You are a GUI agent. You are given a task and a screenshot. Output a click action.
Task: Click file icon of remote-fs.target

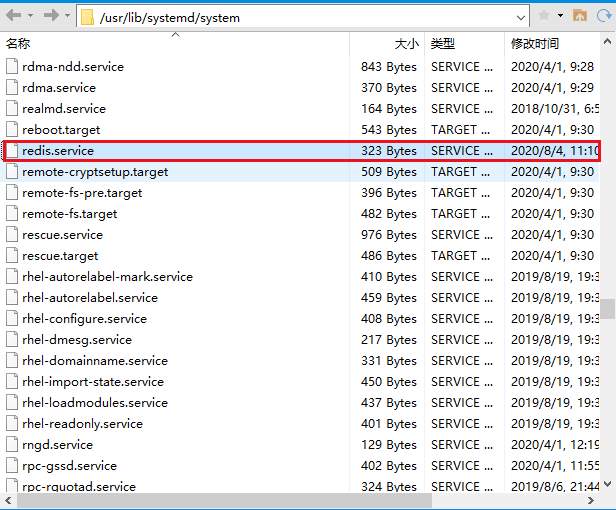pyautogui.click(x=12, y=214)
